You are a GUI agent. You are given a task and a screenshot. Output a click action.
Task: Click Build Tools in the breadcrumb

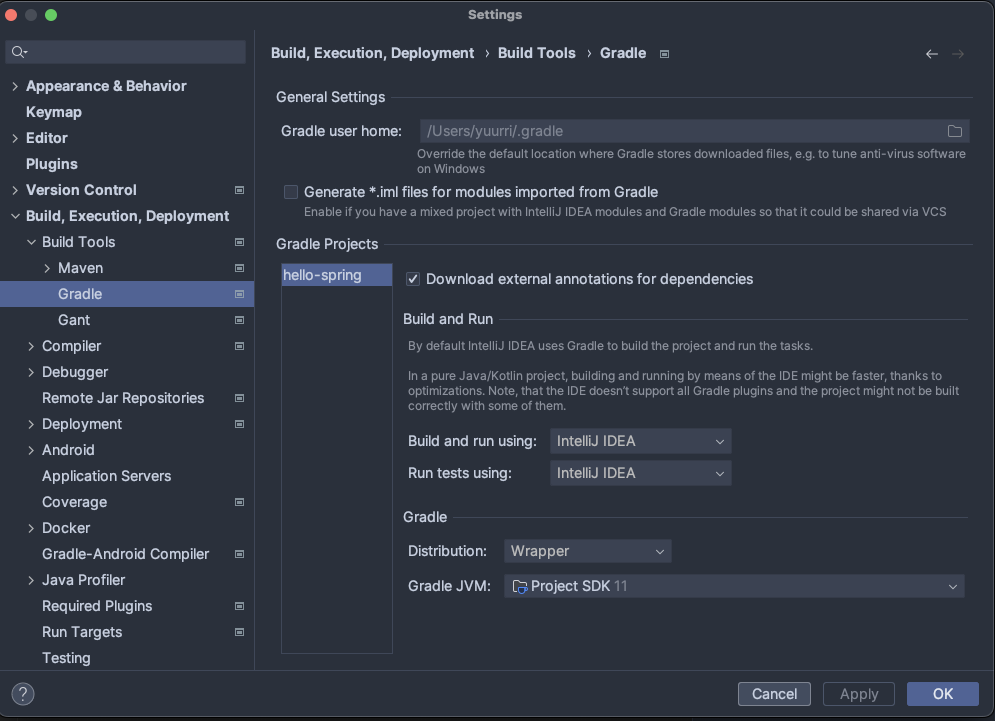tap(537, 53)
